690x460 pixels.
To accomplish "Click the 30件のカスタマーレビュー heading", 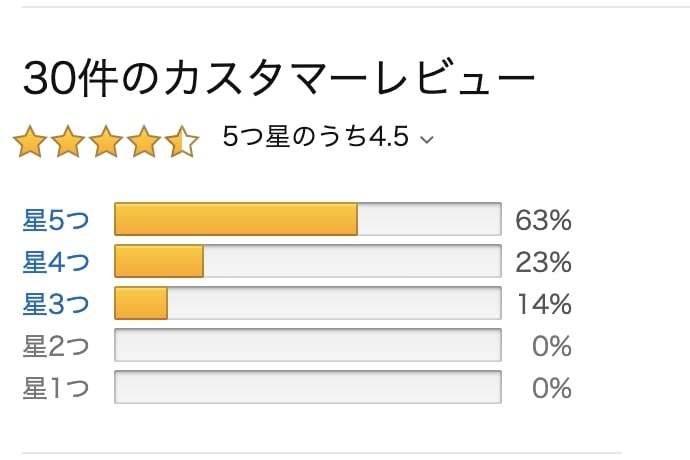I will [279, 78].
